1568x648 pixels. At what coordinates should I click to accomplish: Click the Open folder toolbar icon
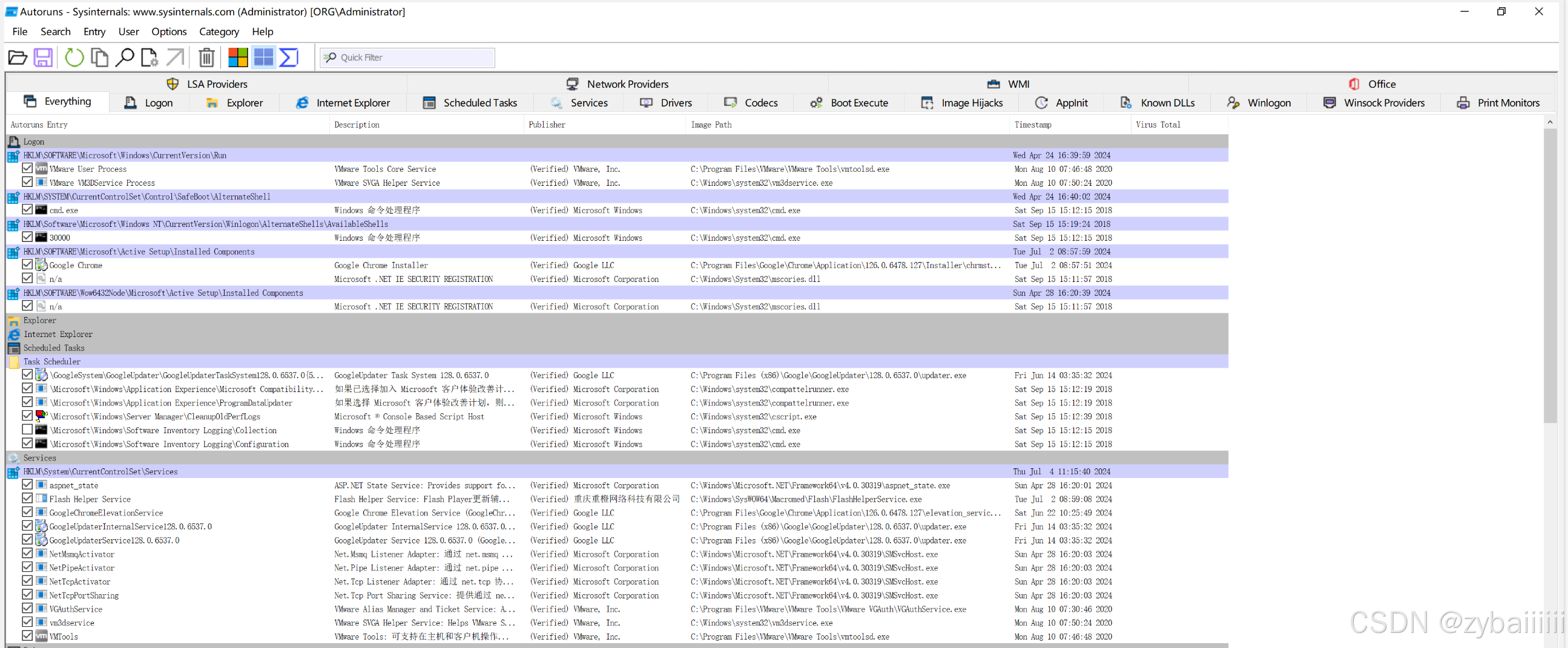(x=18, y=57)
